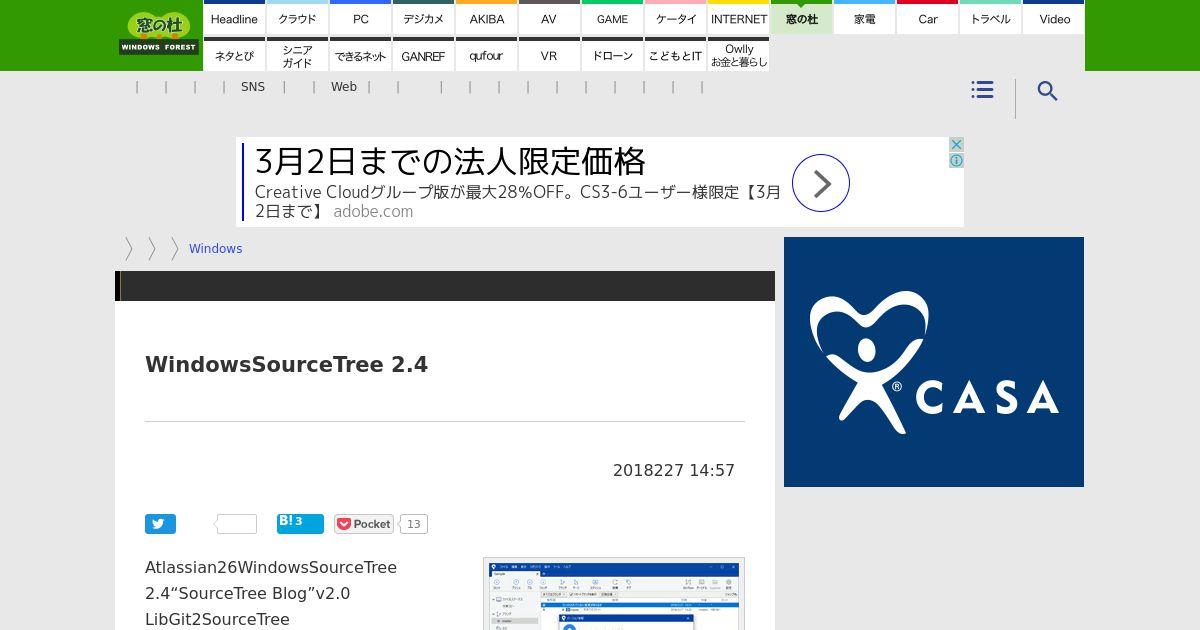Click the Web category link
1200x630 pixels.
tap(344, 87)
